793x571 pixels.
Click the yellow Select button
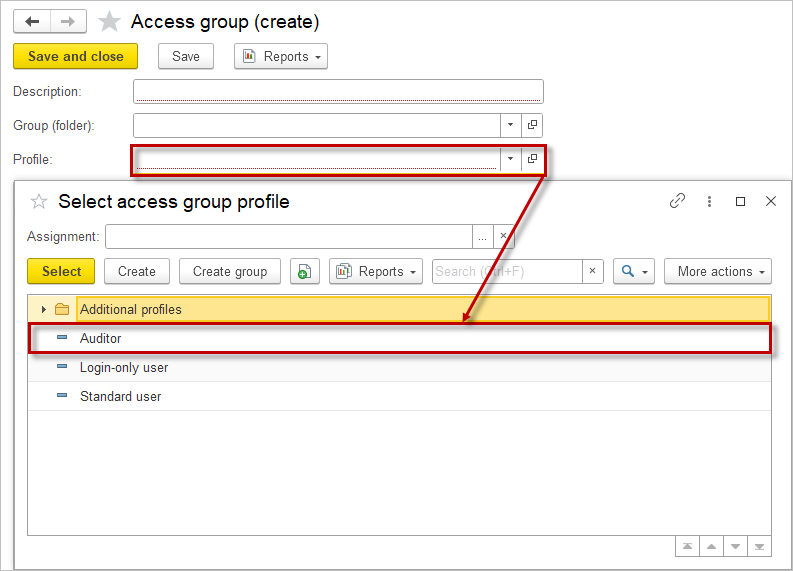click(61, 272)
